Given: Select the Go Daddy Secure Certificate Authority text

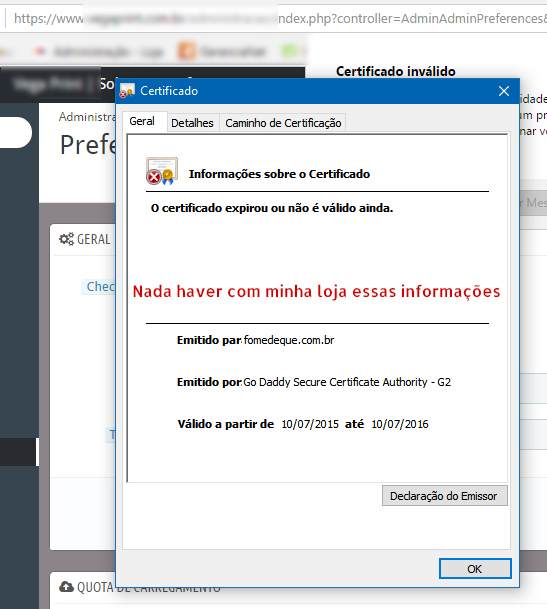Looking at the screenshot, I should click(347, 382).
